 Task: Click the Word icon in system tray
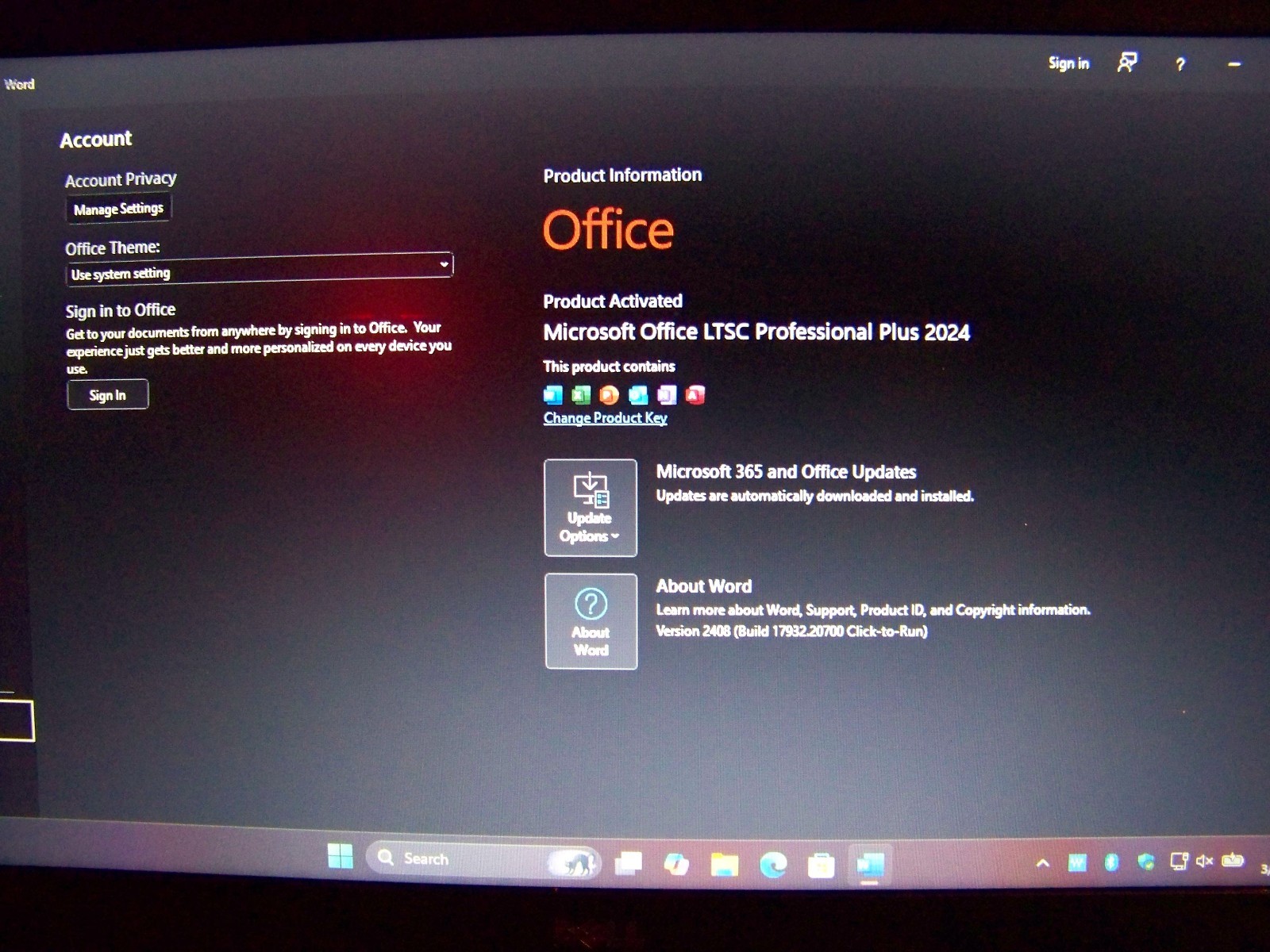(1077, 862)
